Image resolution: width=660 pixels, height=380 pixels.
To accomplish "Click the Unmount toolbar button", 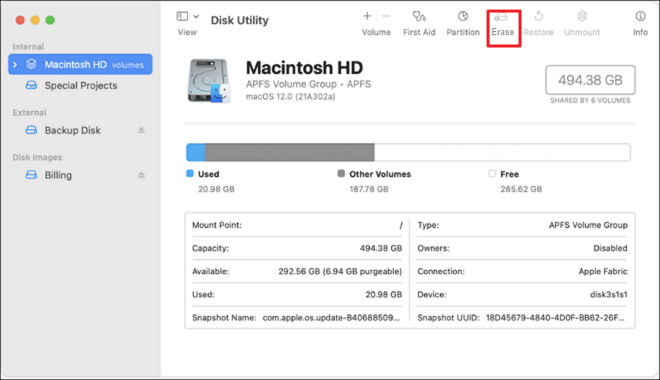I will (x=582, y=24).
